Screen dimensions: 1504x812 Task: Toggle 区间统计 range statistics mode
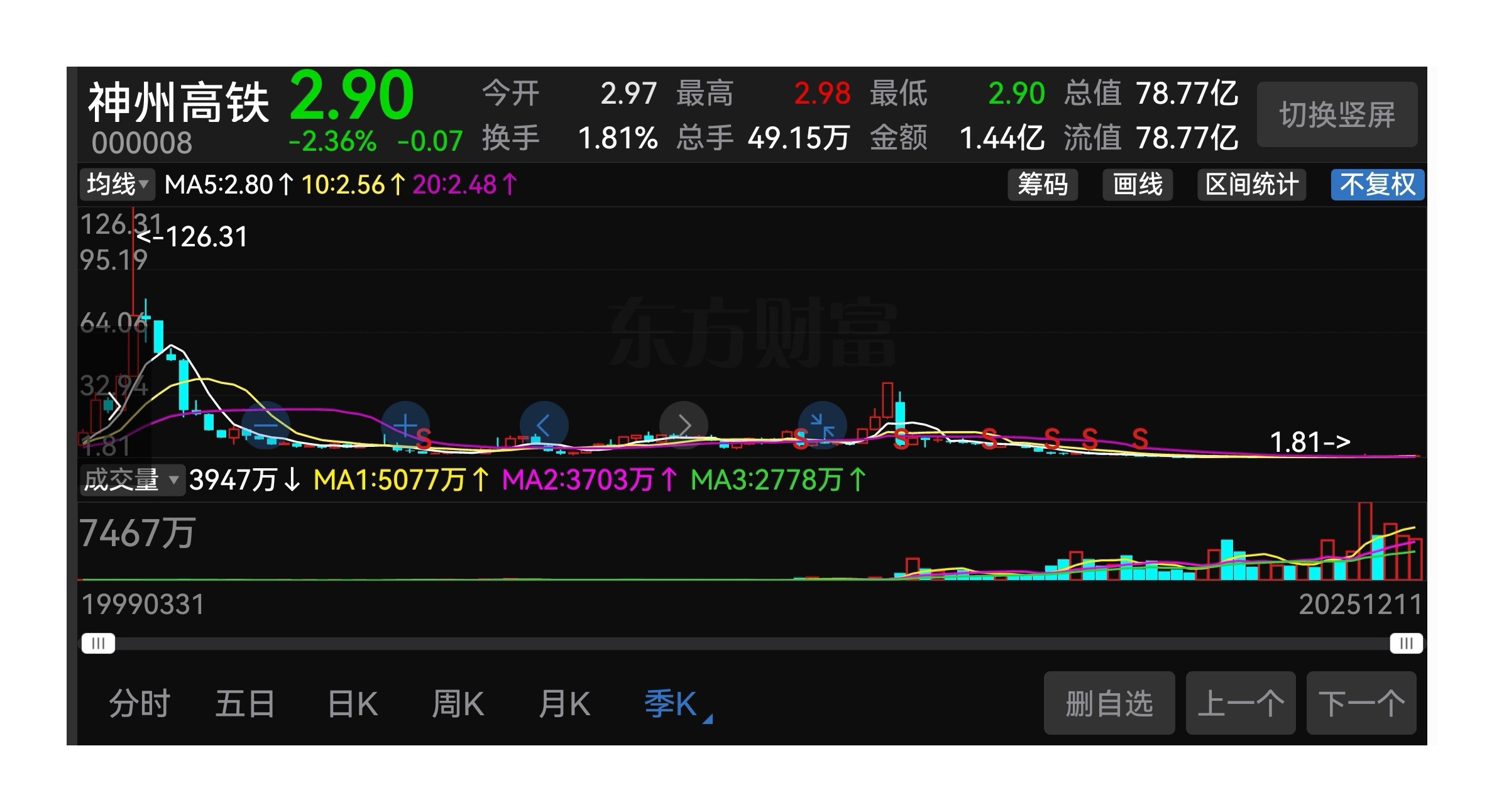click(1251, 185)
